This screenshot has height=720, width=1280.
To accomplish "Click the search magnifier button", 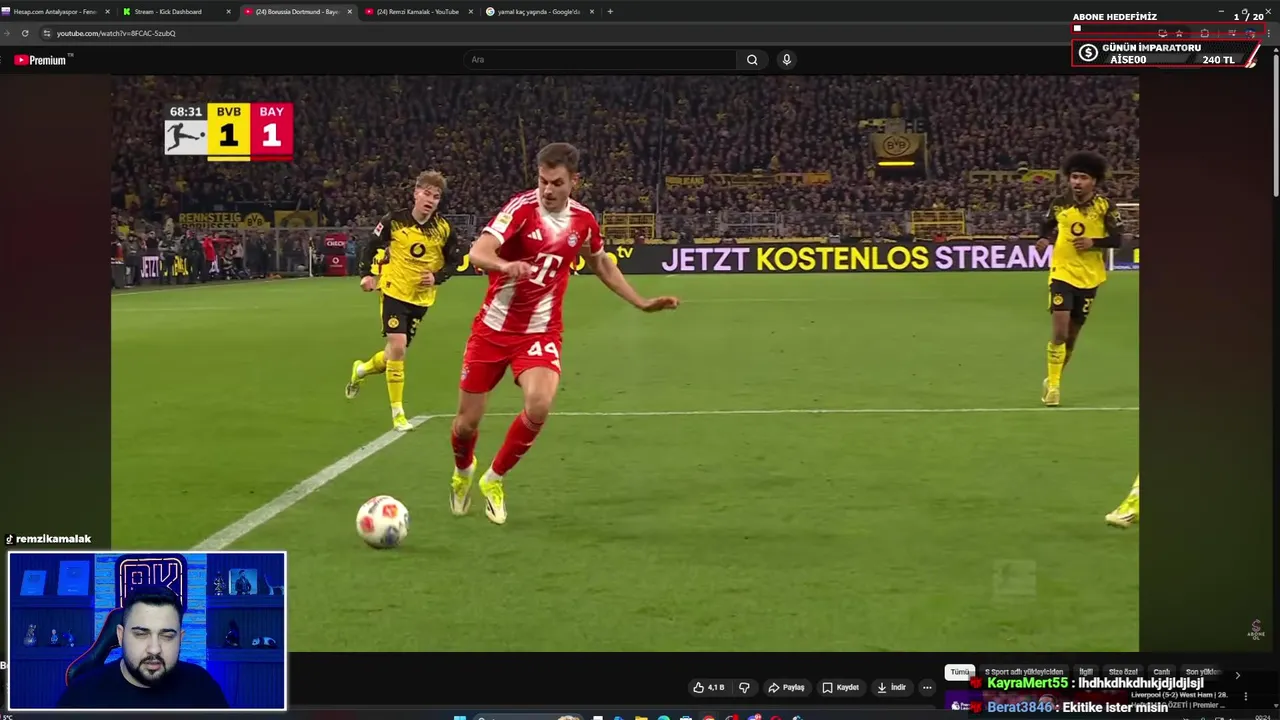I will click(x=752, y=60).
